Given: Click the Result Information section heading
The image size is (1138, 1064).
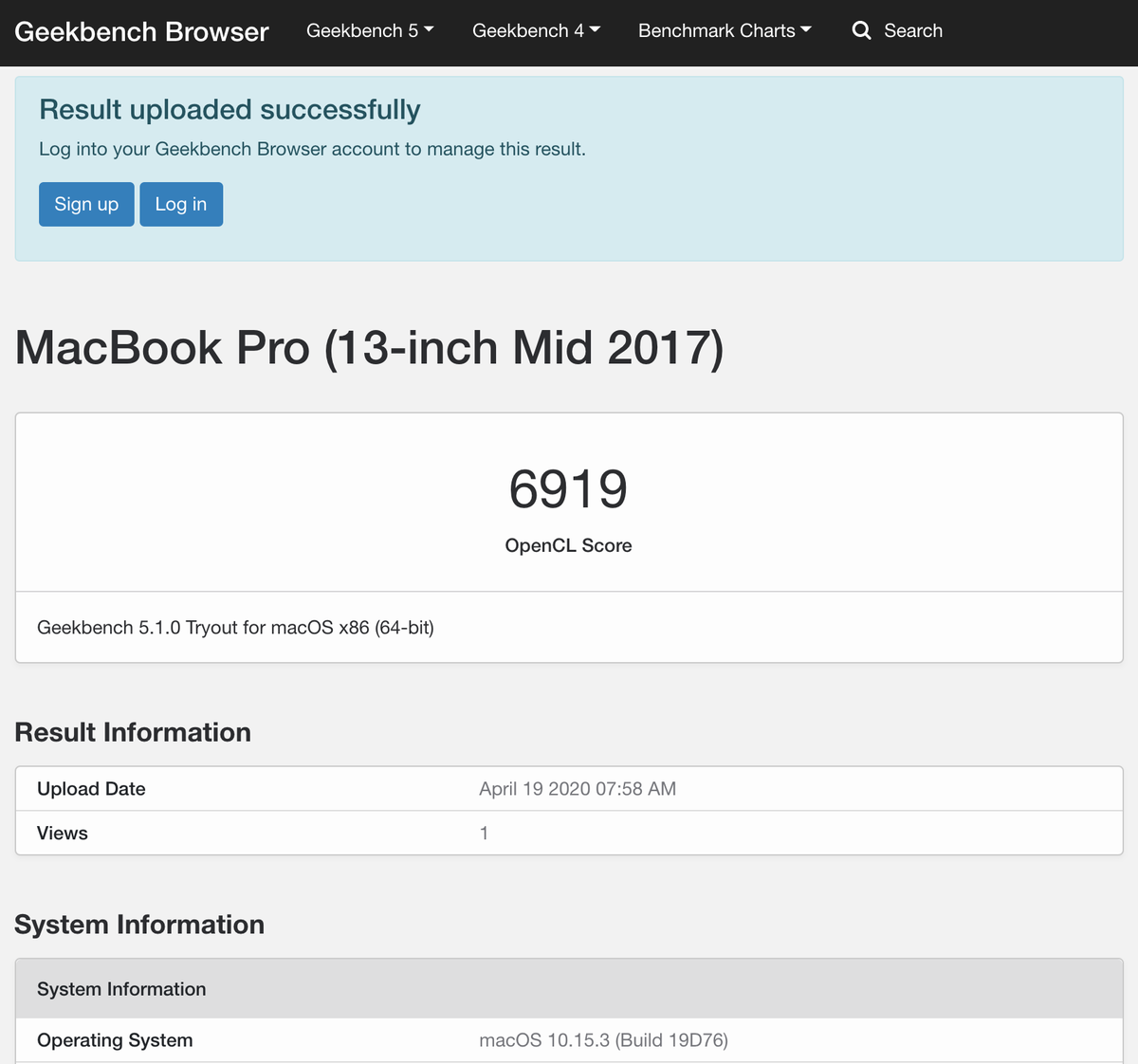Looking at the screenshot, I should click(133, 732).
